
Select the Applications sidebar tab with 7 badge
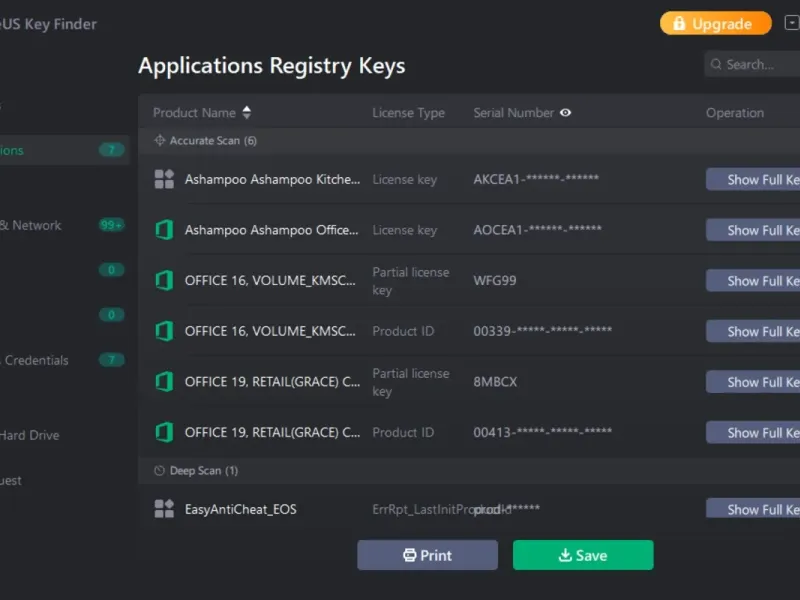(x=64, y=149)
